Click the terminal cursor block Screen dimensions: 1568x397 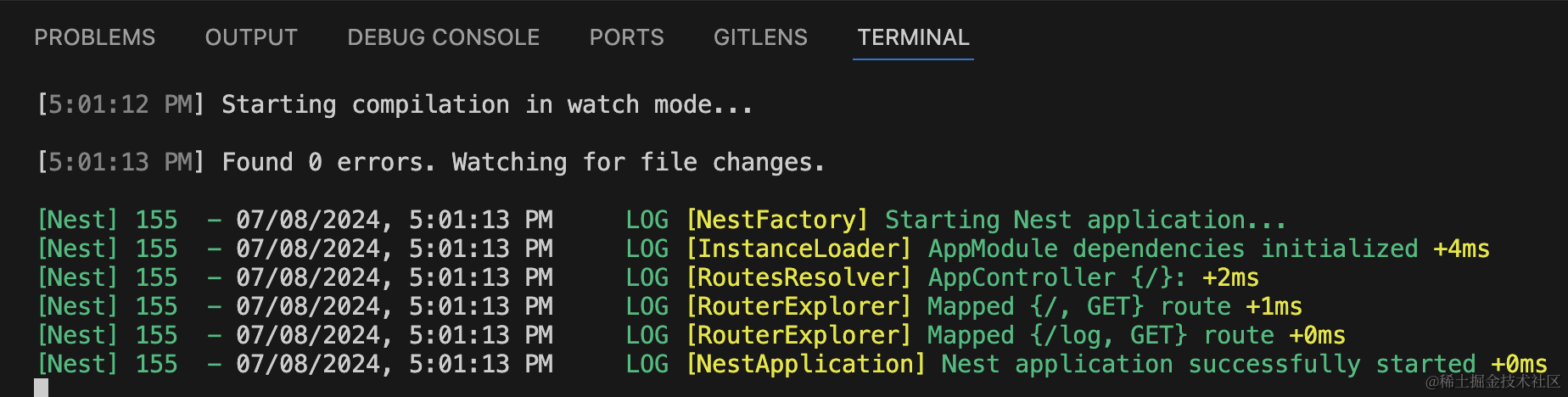(x=42, y=388)
